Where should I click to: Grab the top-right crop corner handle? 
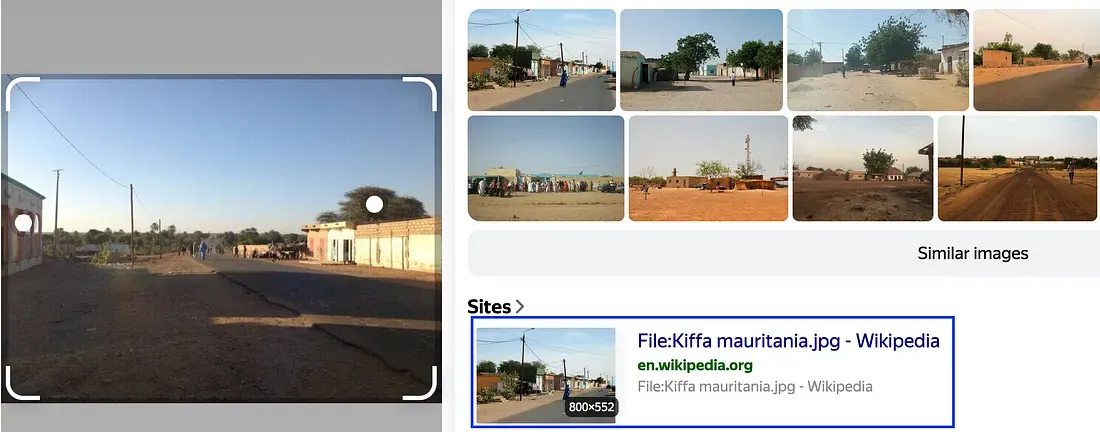pyautogui.click(x=420, y=94)
